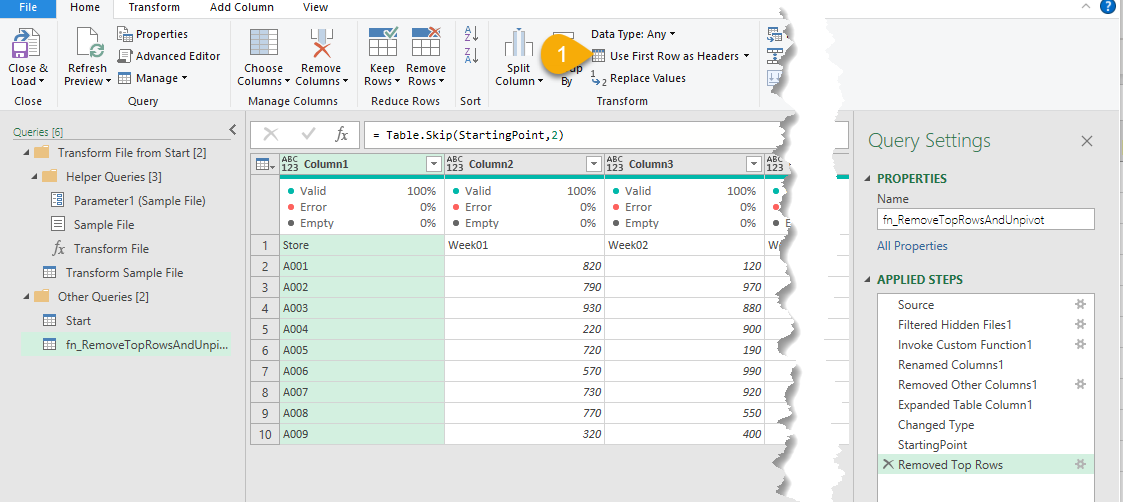Click the Keep Rows icon
The height and width of the screenshot is (502, 1123).
click(382, 45)
